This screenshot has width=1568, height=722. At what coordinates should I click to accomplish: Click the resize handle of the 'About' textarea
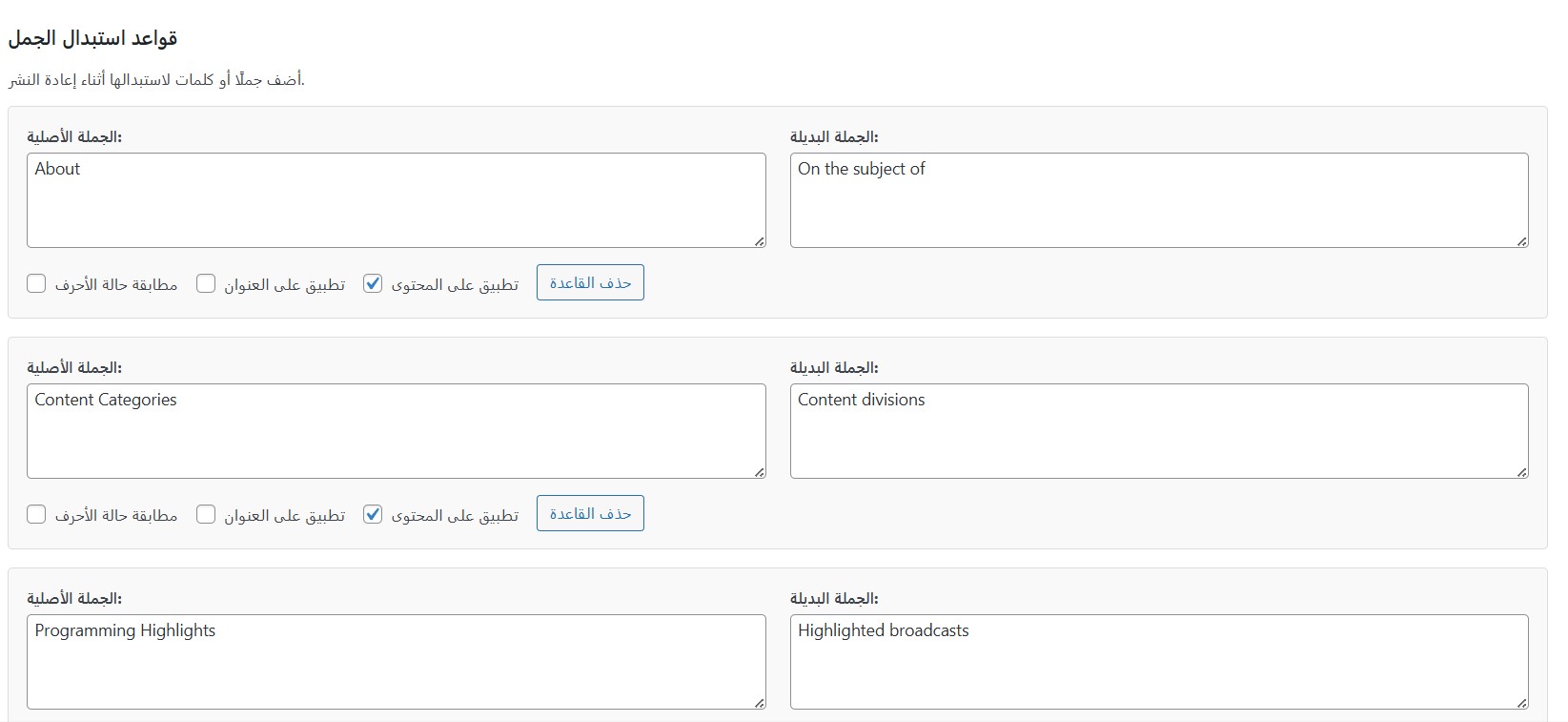pos(760,242)
